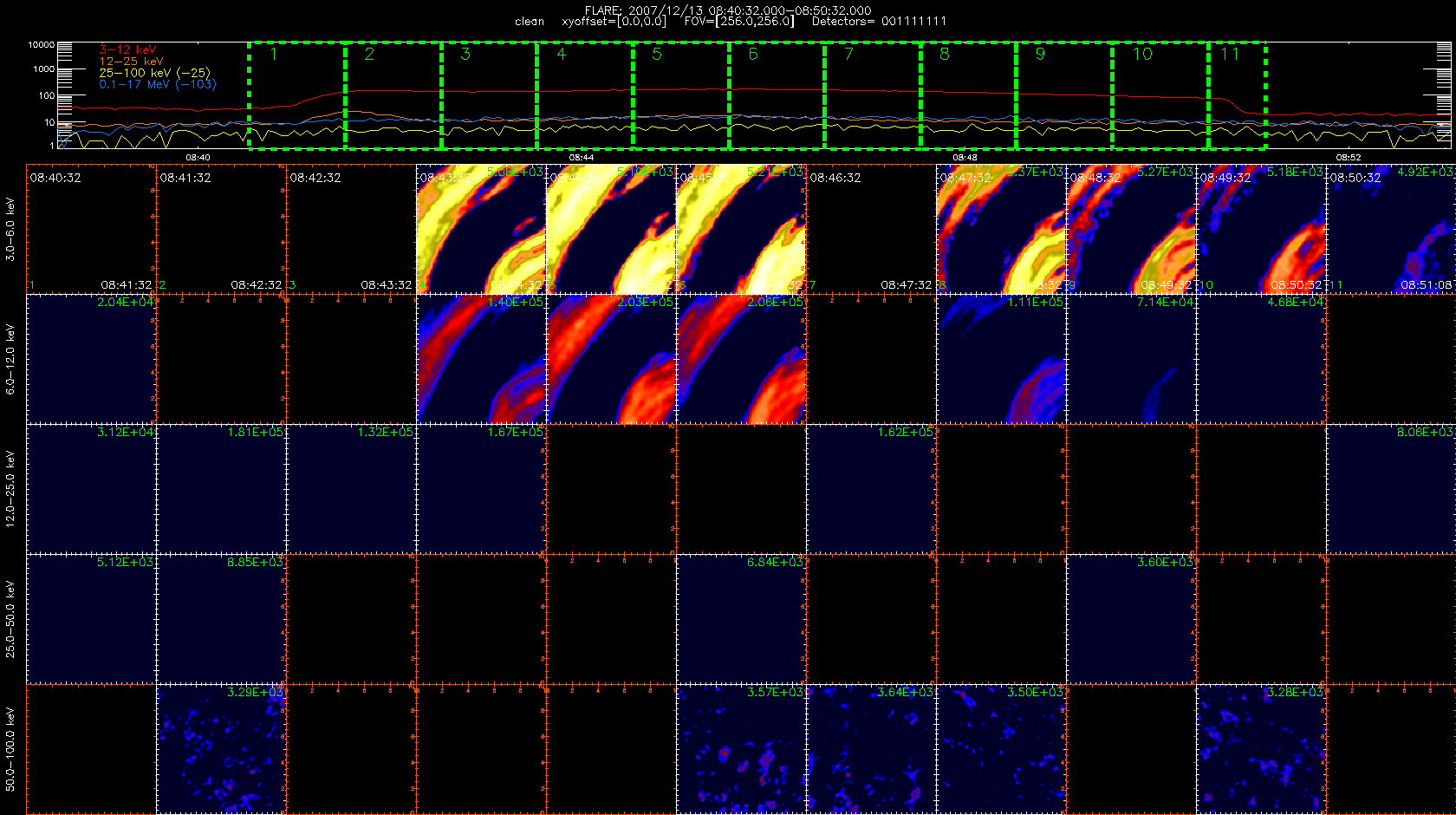Open the 25.0-50.0 keV panel labeled 5.12E+03
The image size is (1456, 815).
pyautogui.click(x=91, y=619)
